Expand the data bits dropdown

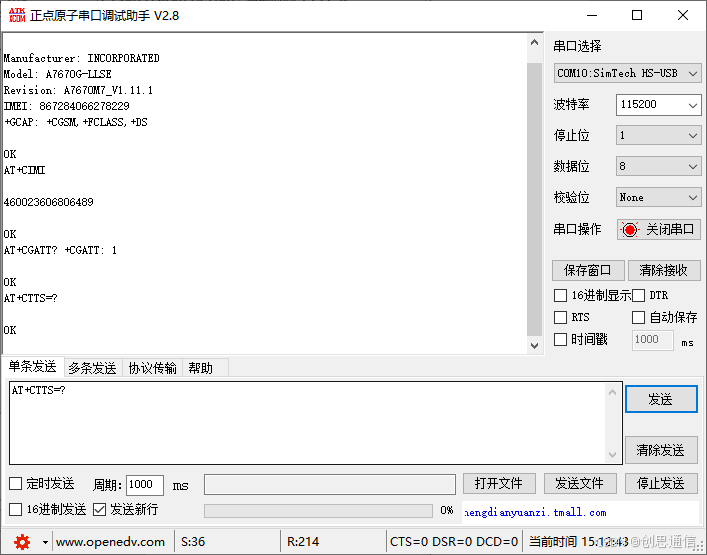[x=693, y=167]
